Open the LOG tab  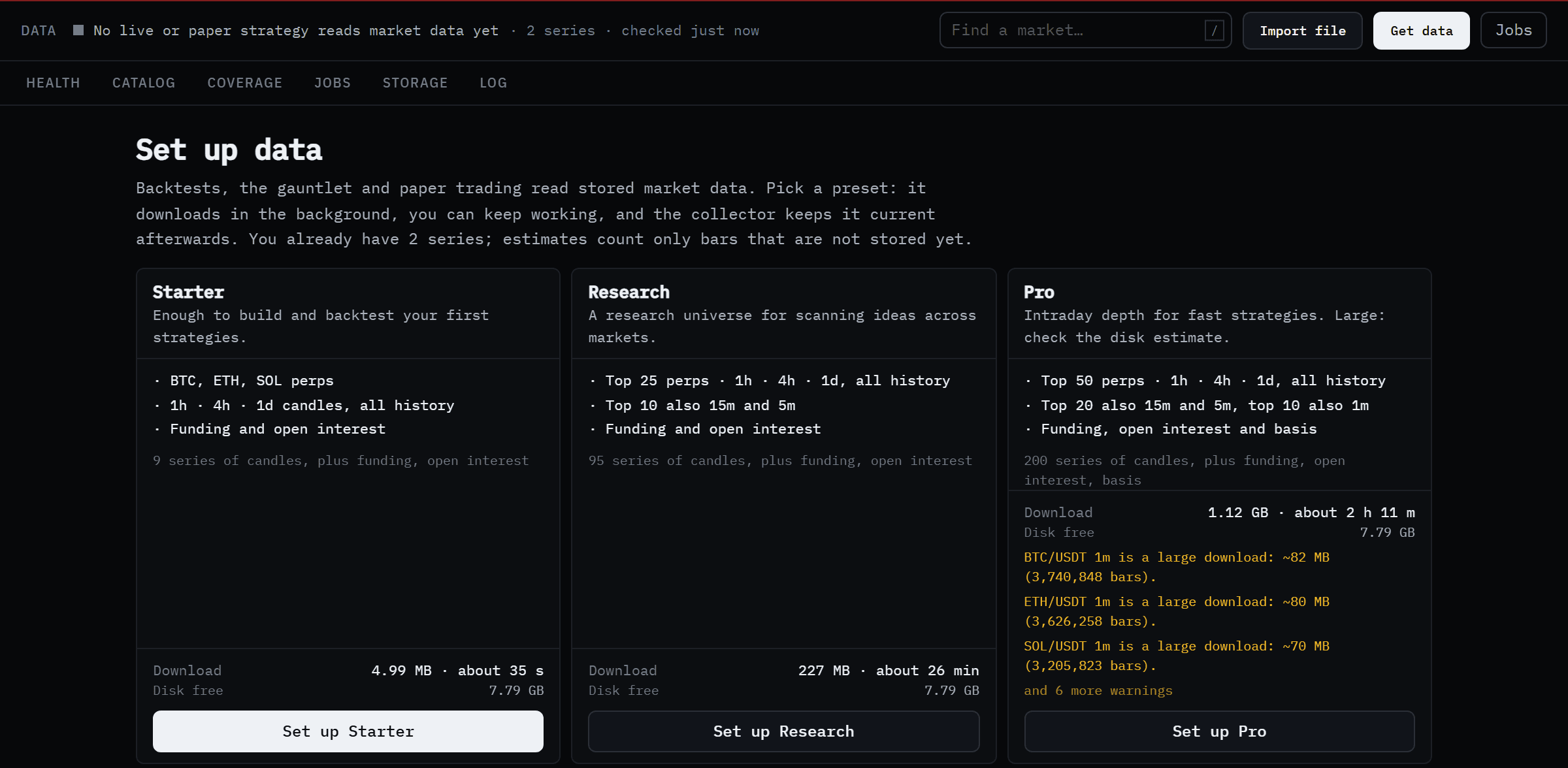[x=493, y=83]
